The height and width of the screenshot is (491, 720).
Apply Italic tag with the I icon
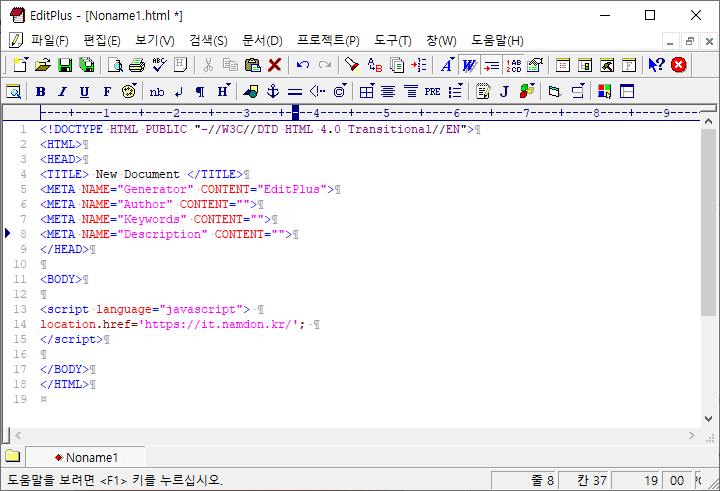coord(62,92)
